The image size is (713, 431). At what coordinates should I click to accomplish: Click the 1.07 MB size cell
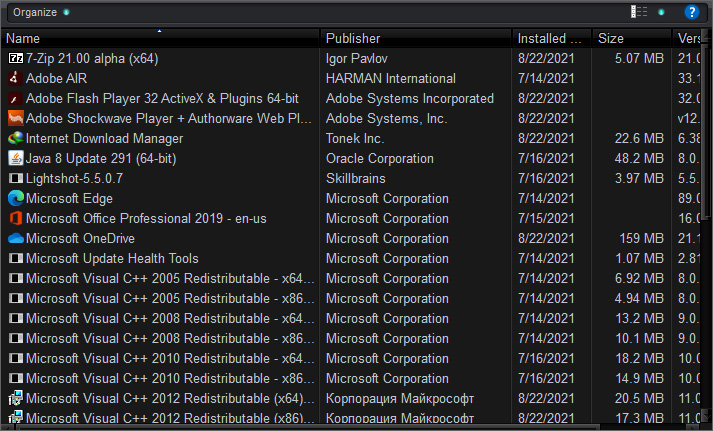[x=639, y=258]
